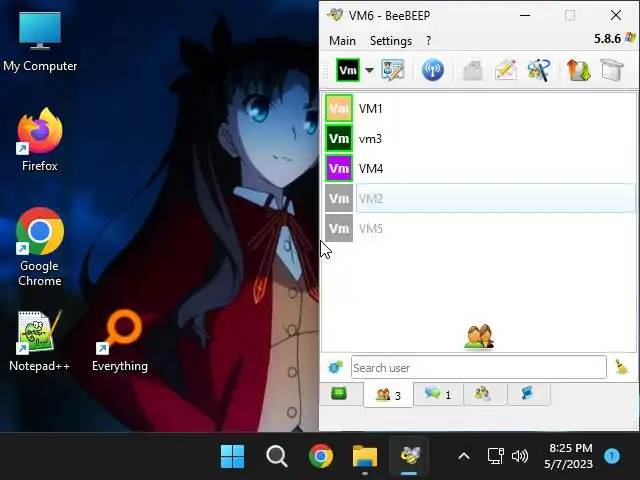Screen dimensions: 640x480
Task: Switch to the chats tab showing 1
Action: 438,394
